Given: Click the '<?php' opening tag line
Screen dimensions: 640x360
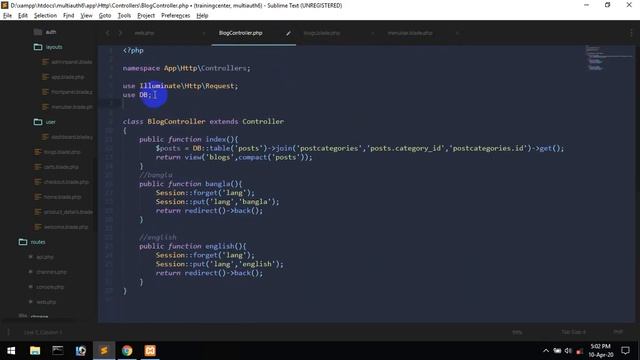Looking at the screenshot, I should [x=133, y=51].
